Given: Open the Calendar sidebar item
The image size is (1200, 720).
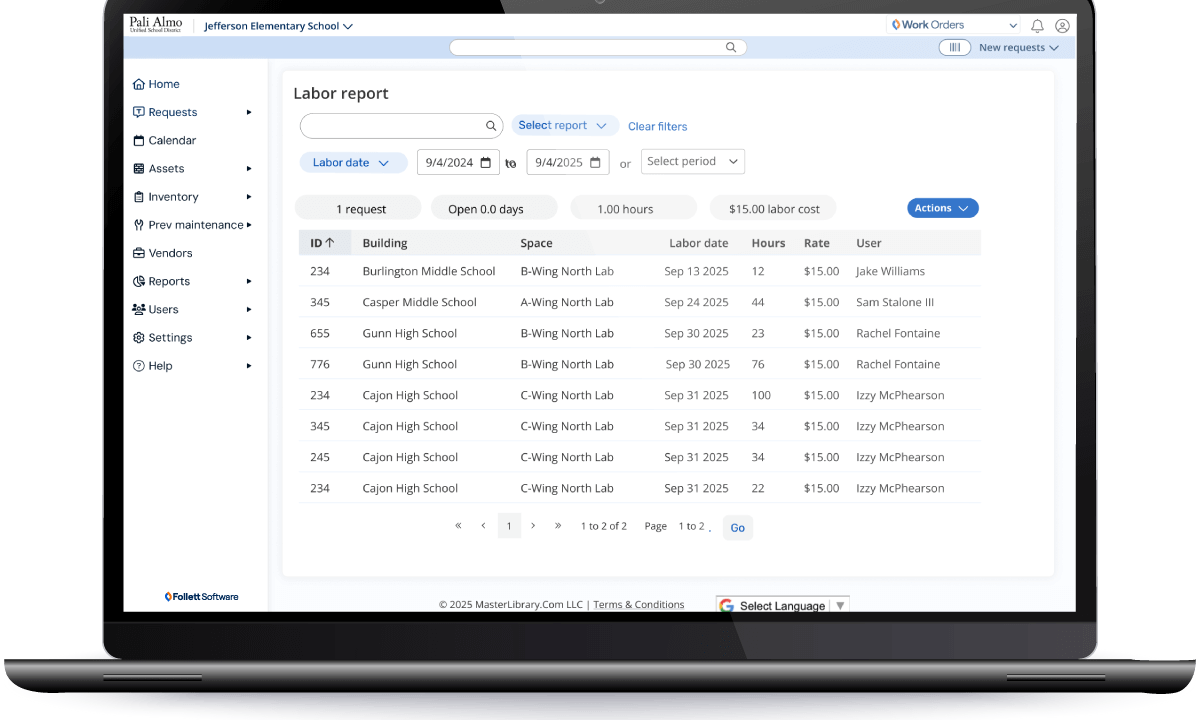Looking at the screenshot, I should (171, 141).
